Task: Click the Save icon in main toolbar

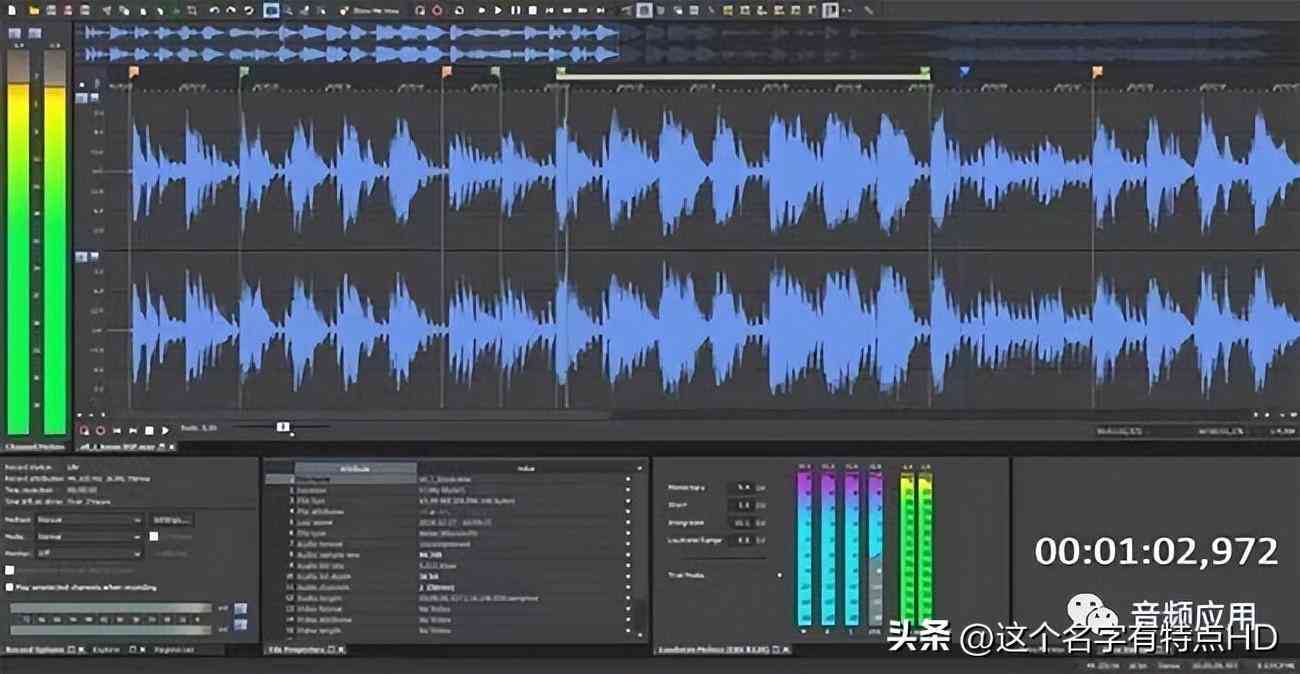Action: click(51, 9)
